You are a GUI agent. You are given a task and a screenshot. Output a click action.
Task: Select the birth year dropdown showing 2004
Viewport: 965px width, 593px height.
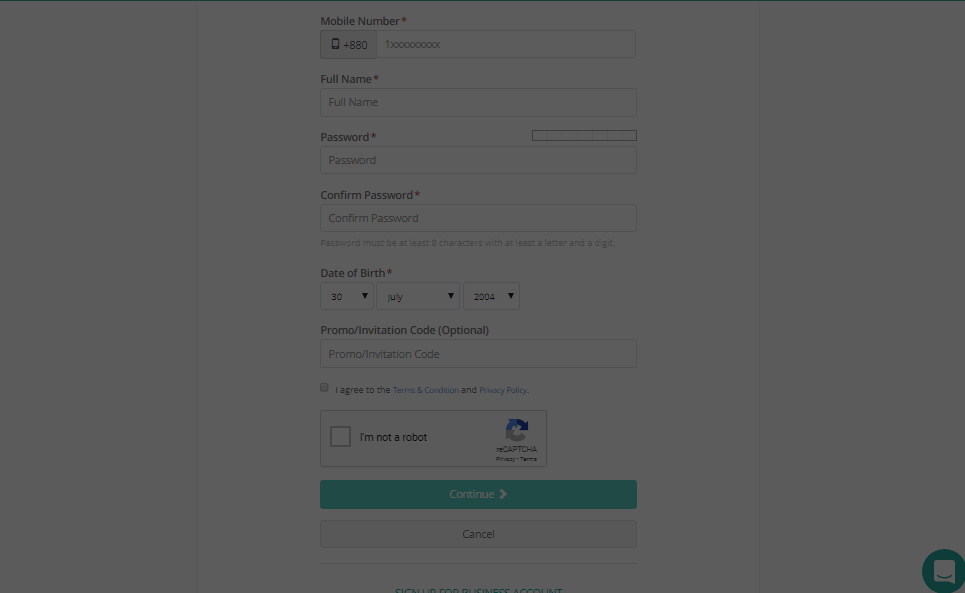pos(491,296)
